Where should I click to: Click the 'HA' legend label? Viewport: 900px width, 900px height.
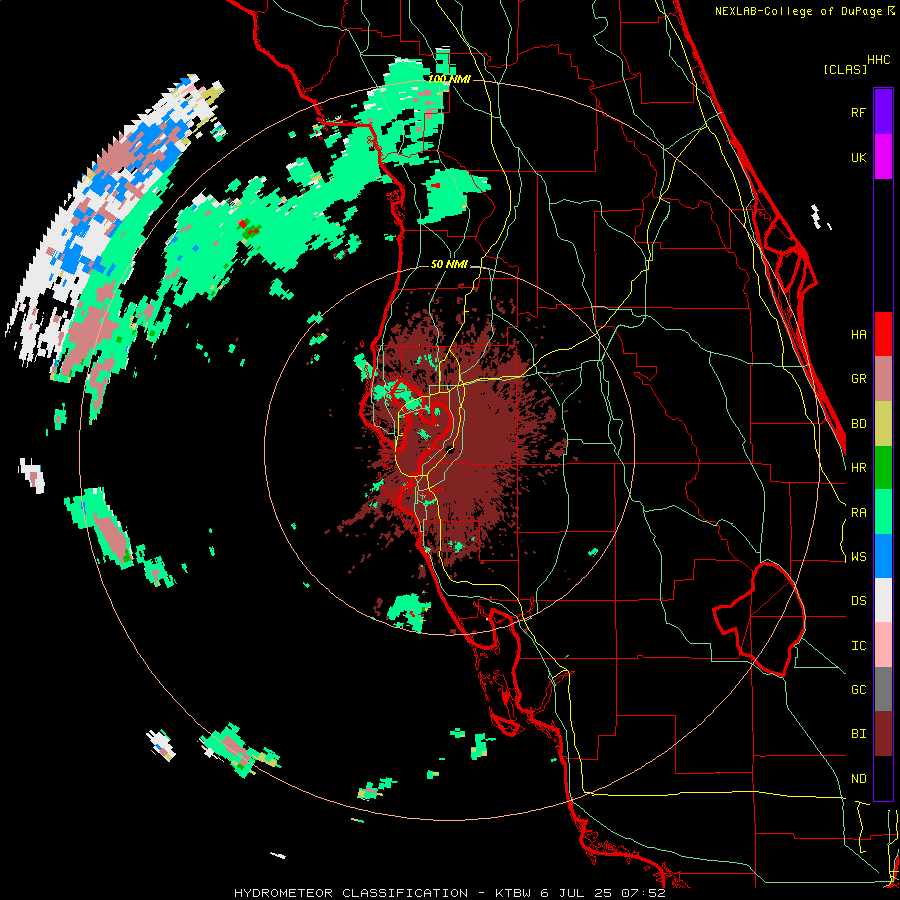click(858, 334)
